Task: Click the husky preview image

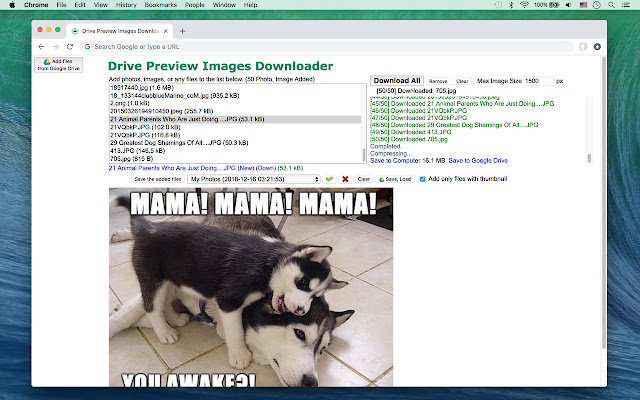Action: pyautogui.click(x=251, y=287)
